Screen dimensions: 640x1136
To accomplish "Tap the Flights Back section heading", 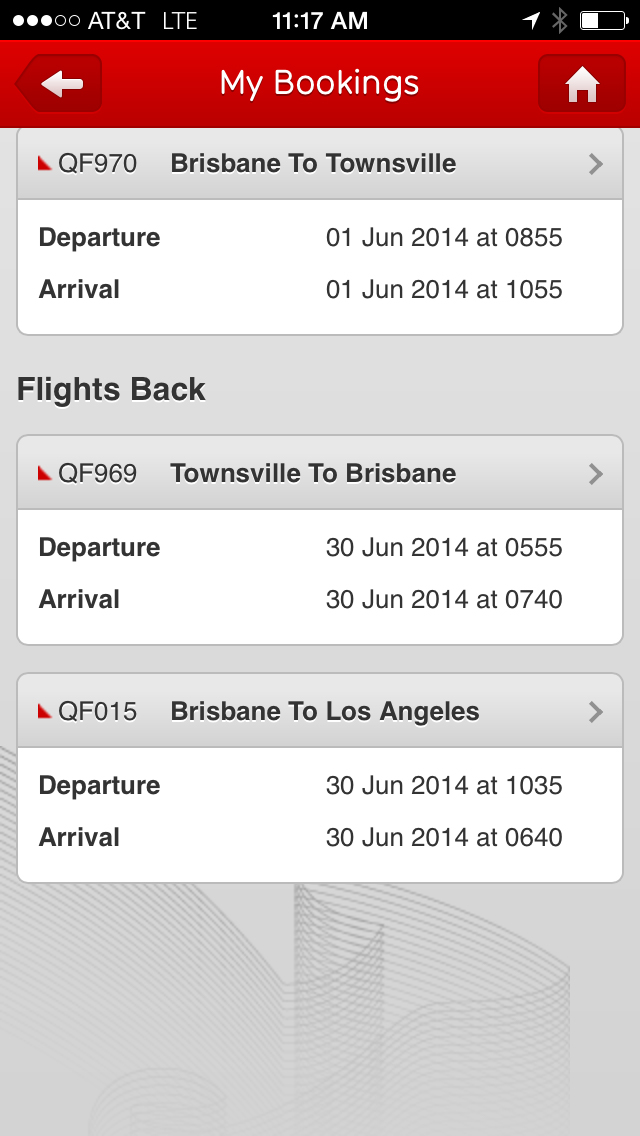I will (x=111, y=390).
